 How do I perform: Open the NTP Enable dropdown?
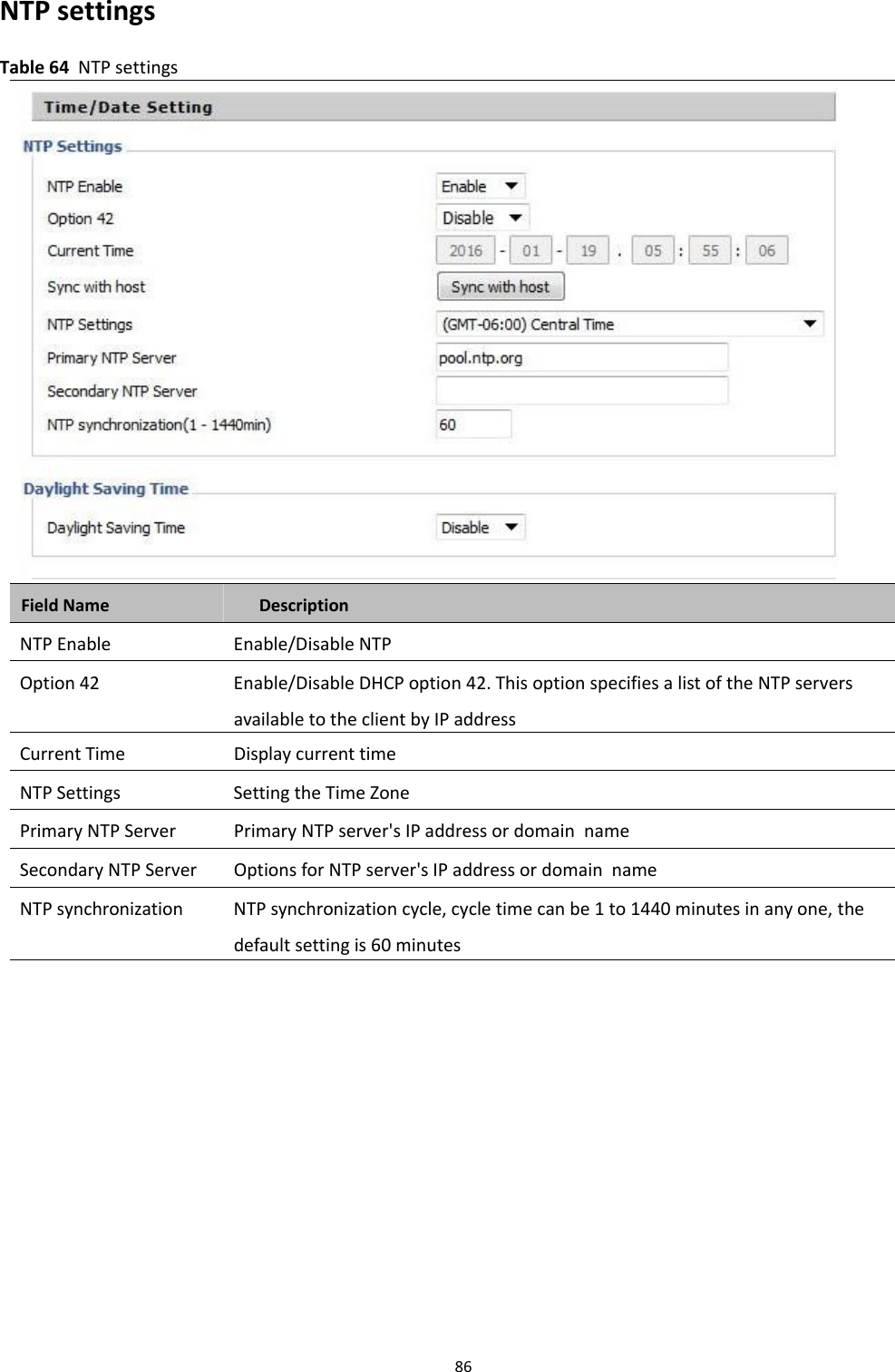click(x=479, y=186)
